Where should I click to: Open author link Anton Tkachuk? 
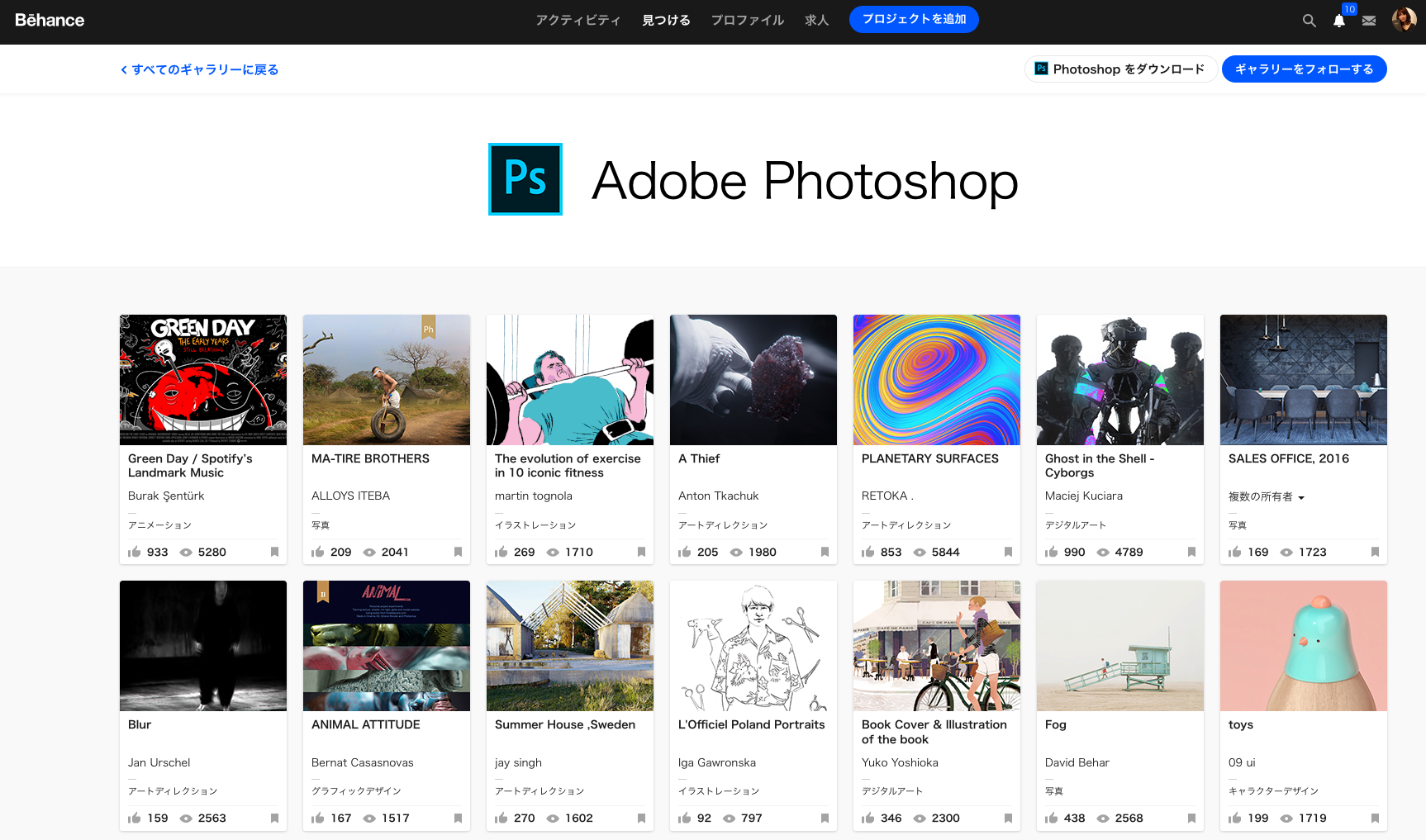tap(718, 496)
